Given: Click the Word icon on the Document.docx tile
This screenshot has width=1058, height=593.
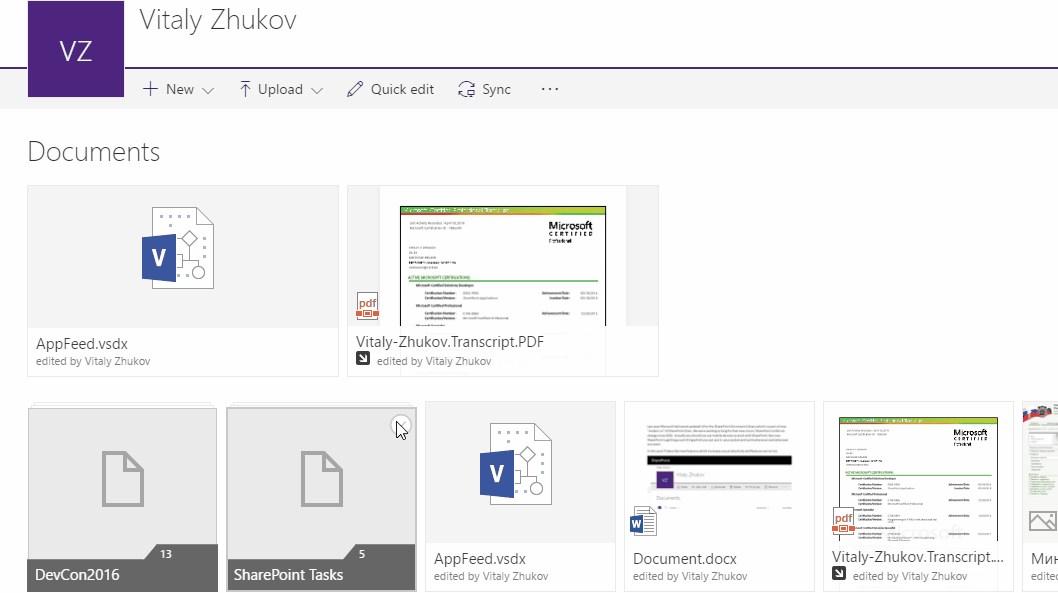Looking at the screenshot, I should point(643,521).
